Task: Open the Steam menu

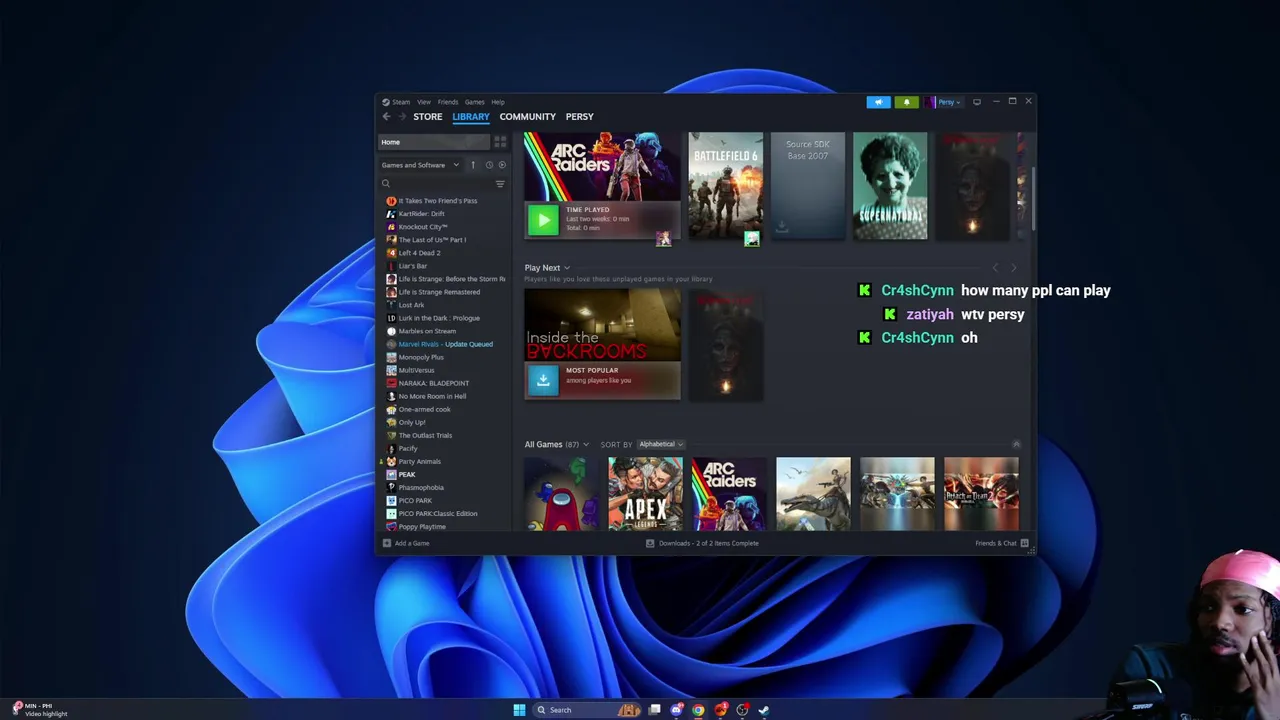Action: 400,102
